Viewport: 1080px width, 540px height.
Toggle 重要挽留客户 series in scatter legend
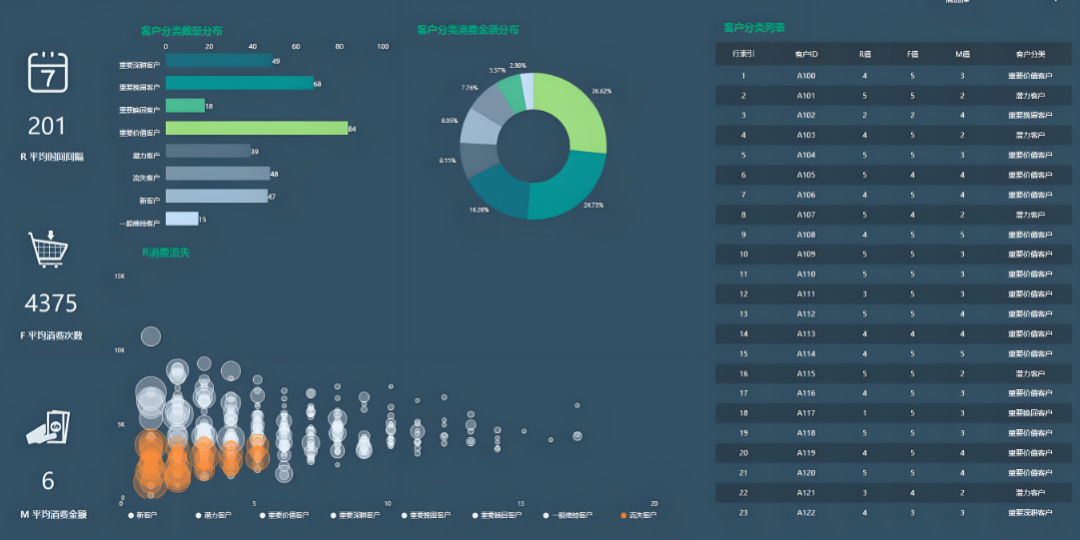click(x=426, y=515)
